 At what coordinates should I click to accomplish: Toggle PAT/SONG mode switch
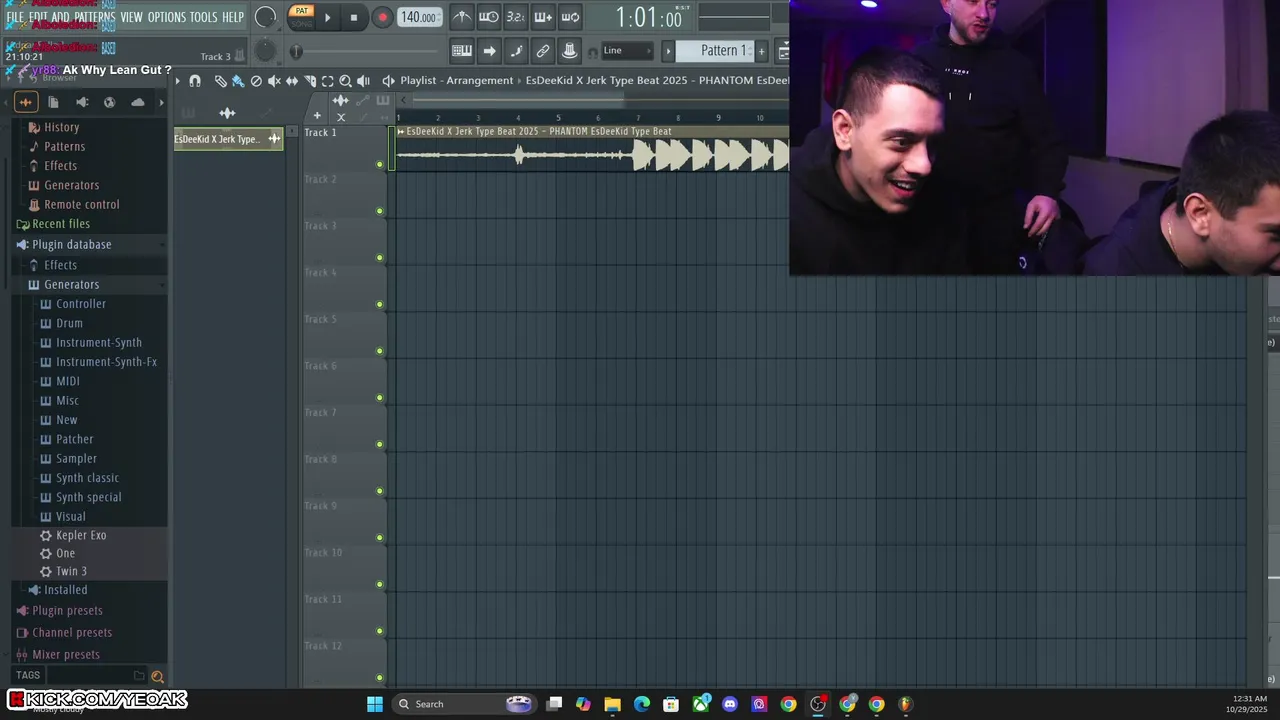coord(301,17)
